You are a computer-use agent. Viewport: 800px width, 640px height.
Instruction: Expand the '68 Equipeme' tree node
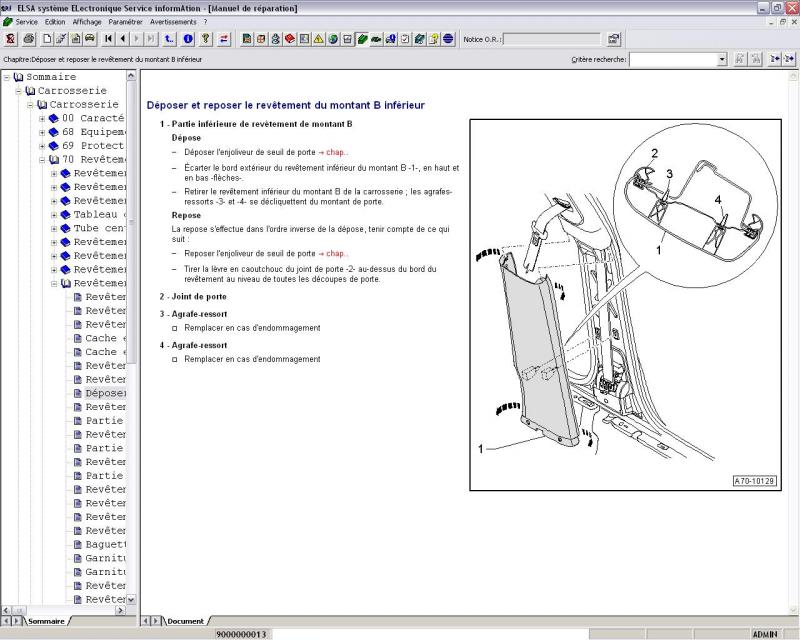(x=42, y=132)
